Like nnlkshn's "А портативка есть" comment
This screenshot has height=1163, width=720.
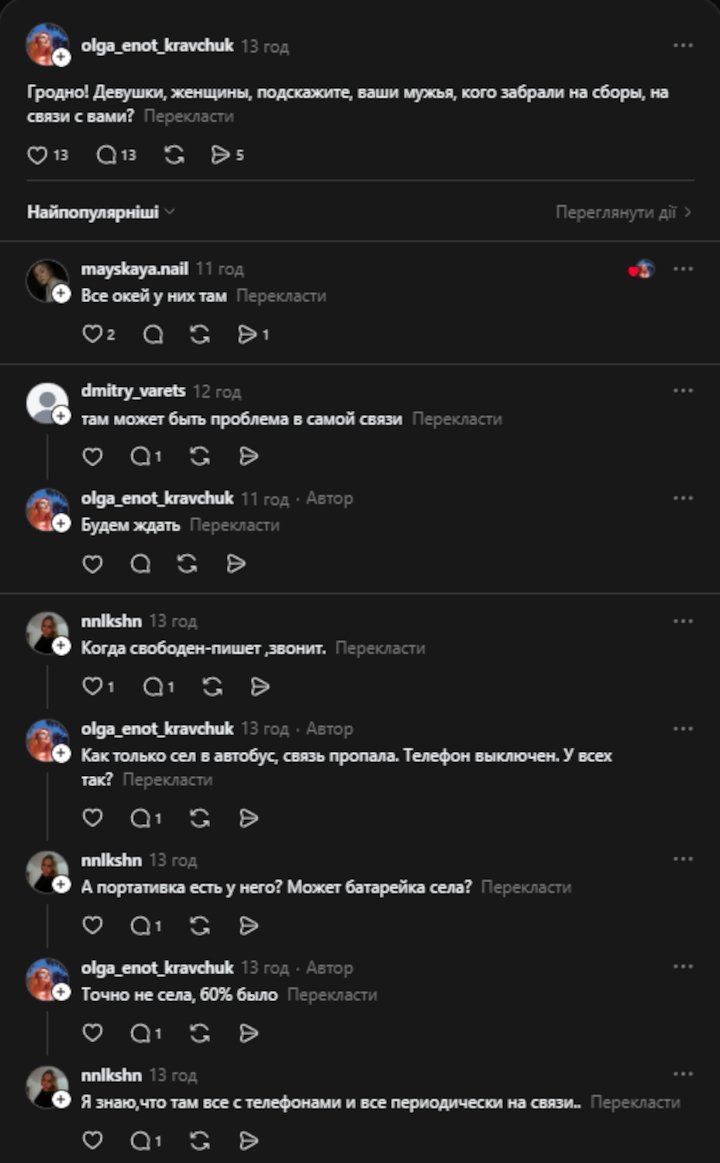click(92, 925)
